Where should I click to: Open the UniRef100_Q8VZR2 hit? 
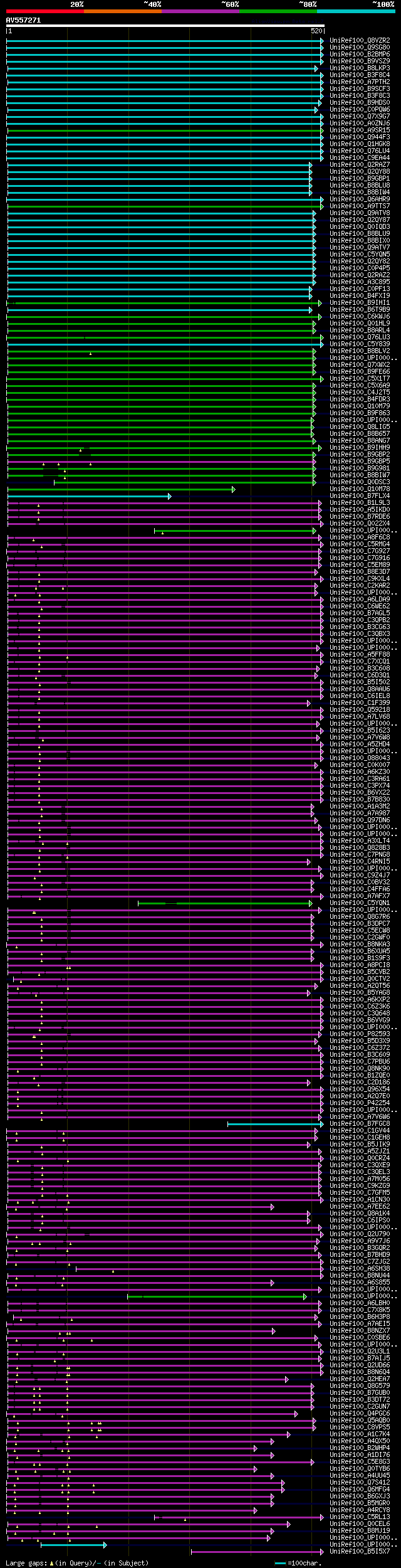coord(360,41)
